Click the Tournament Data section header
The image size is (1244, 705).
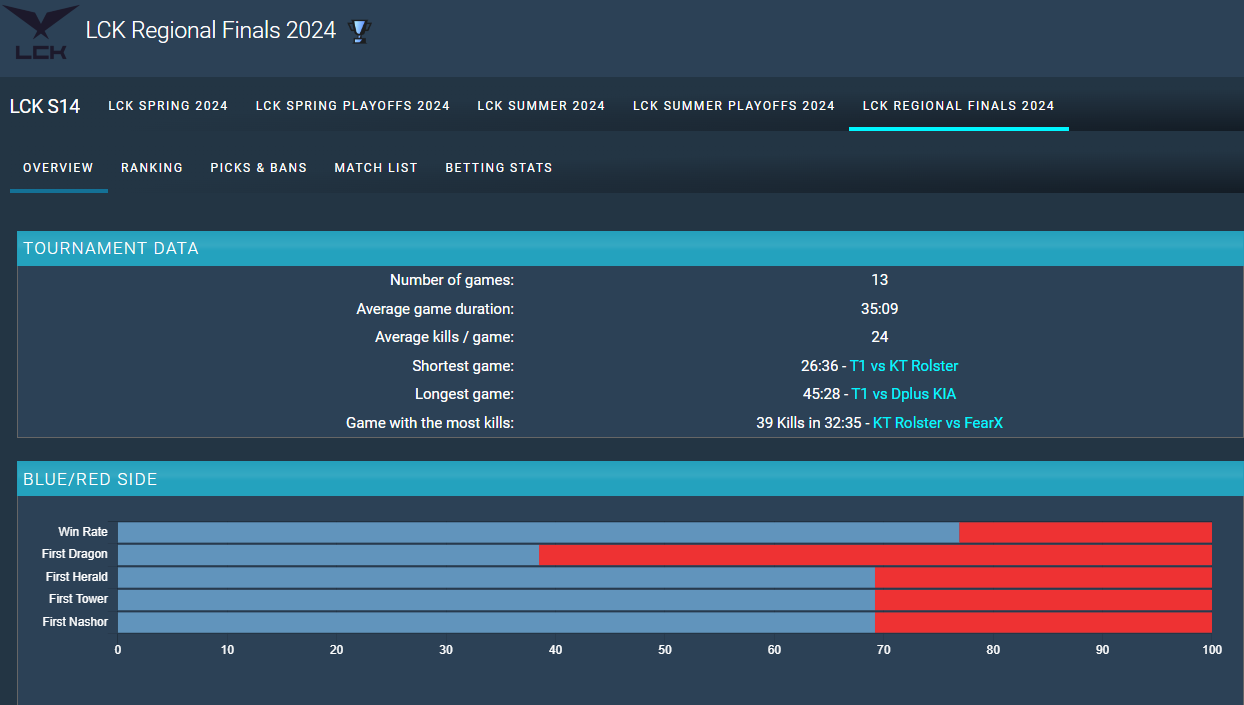[630, 248]
